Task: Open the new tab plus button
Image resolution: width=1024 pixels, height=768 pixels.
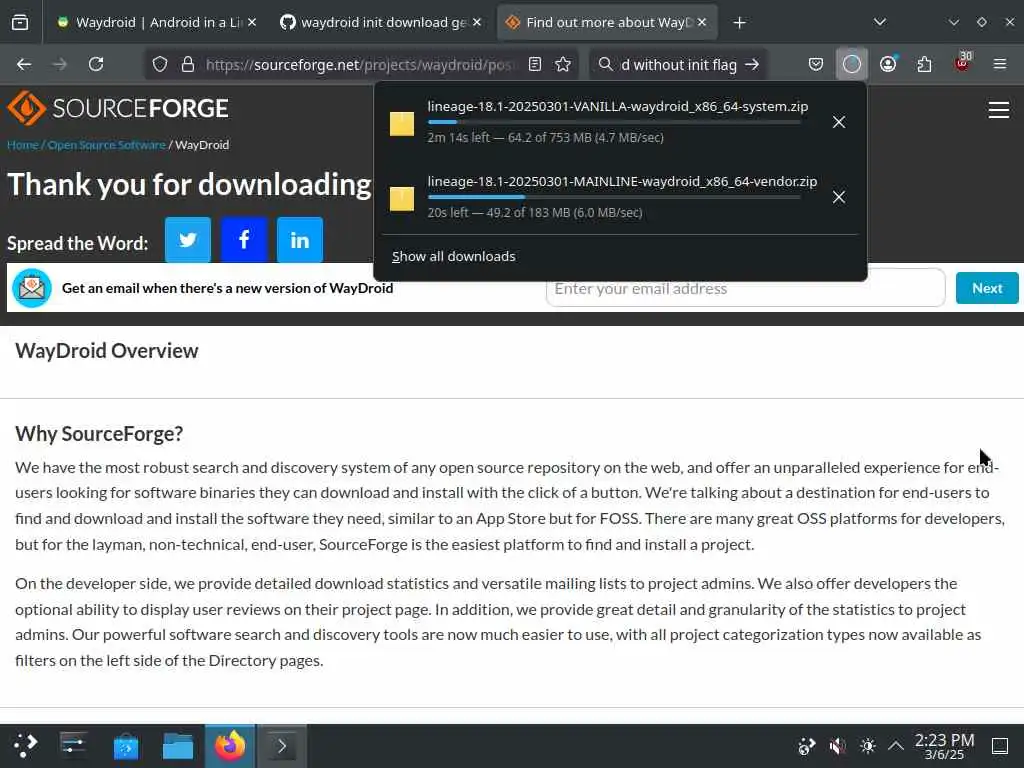Action: 739,23
